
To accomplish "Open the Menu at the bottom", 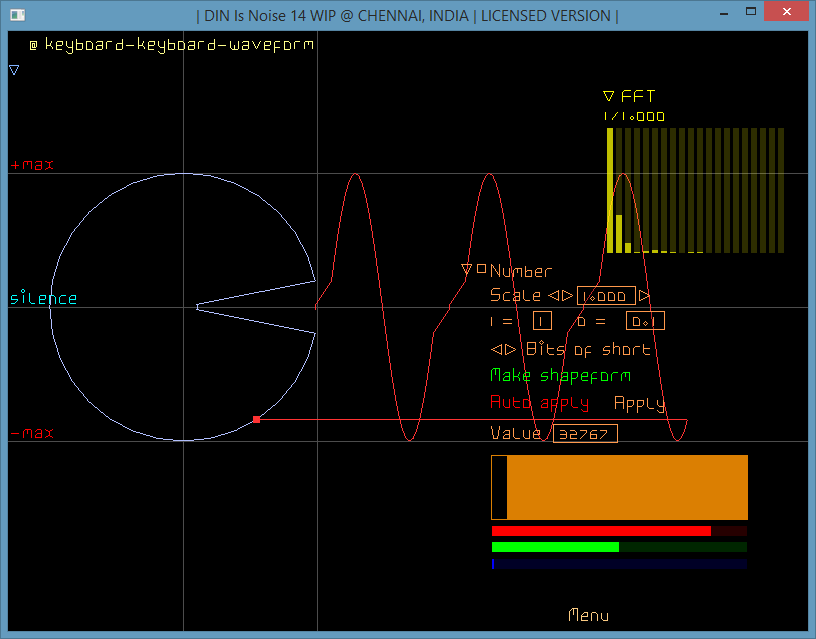I will pos(589,615).
